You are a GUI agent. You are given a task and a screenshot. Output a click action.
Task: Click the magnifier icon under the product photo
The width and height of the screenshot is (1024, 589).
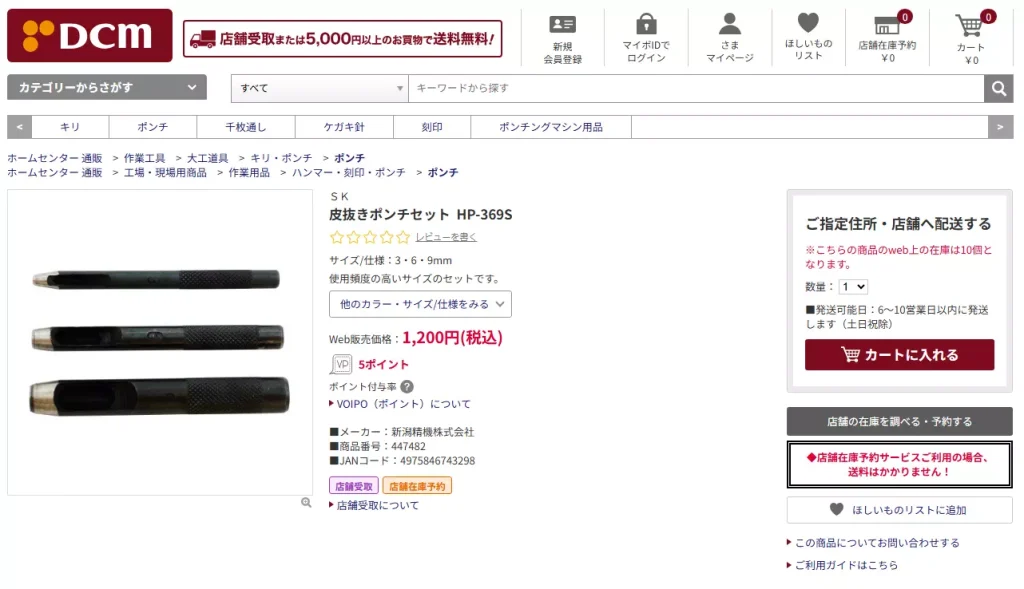[305, 503]
